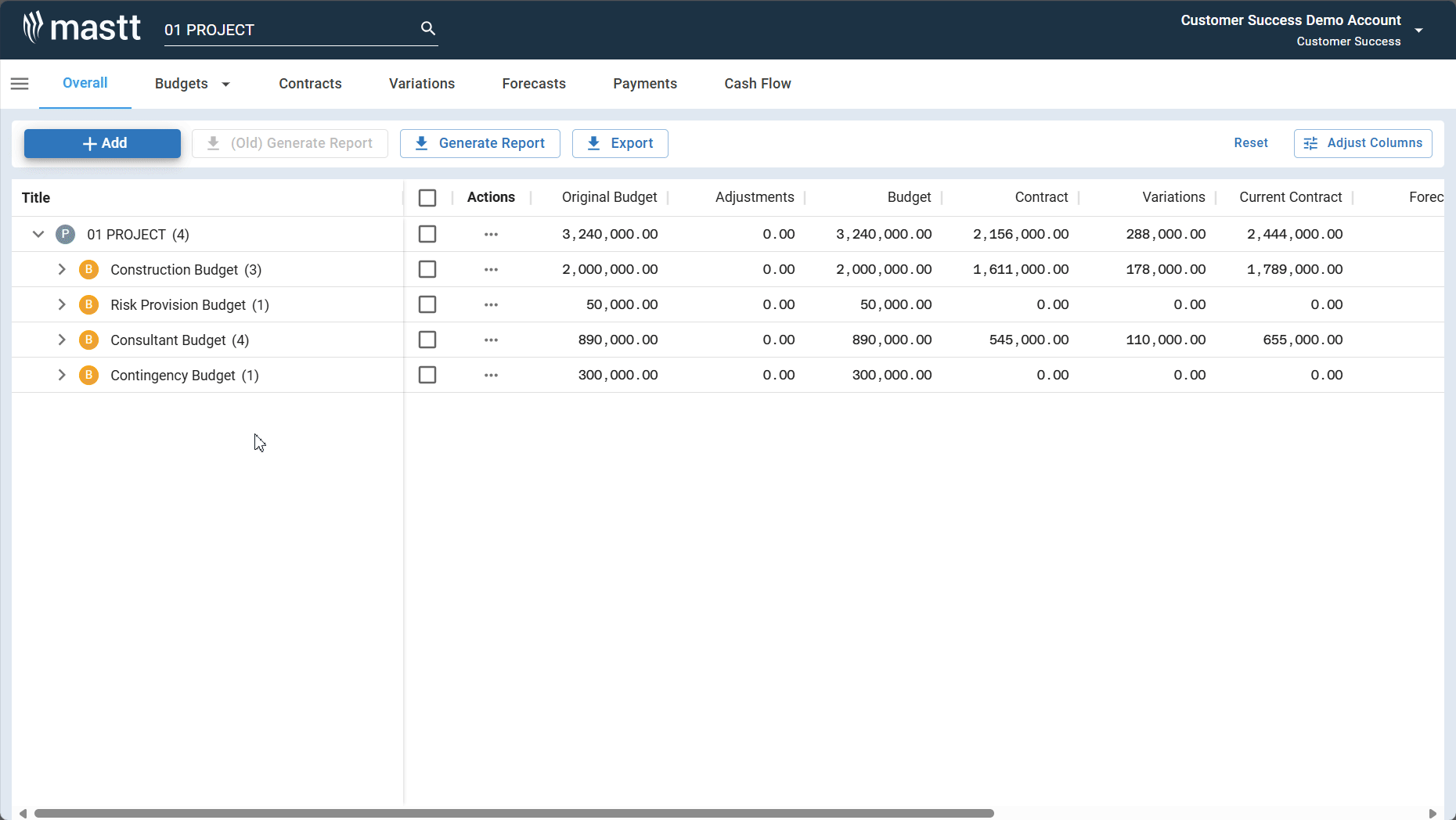Open the Forecasts tab
The width and height of the screenshot is (1456, 820).
533,84
